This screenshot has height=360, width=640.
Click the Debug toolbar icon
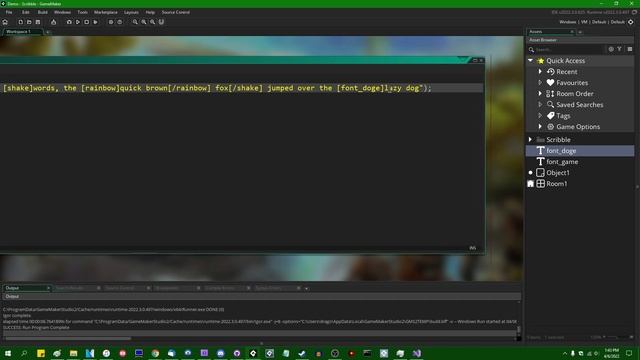69,22
